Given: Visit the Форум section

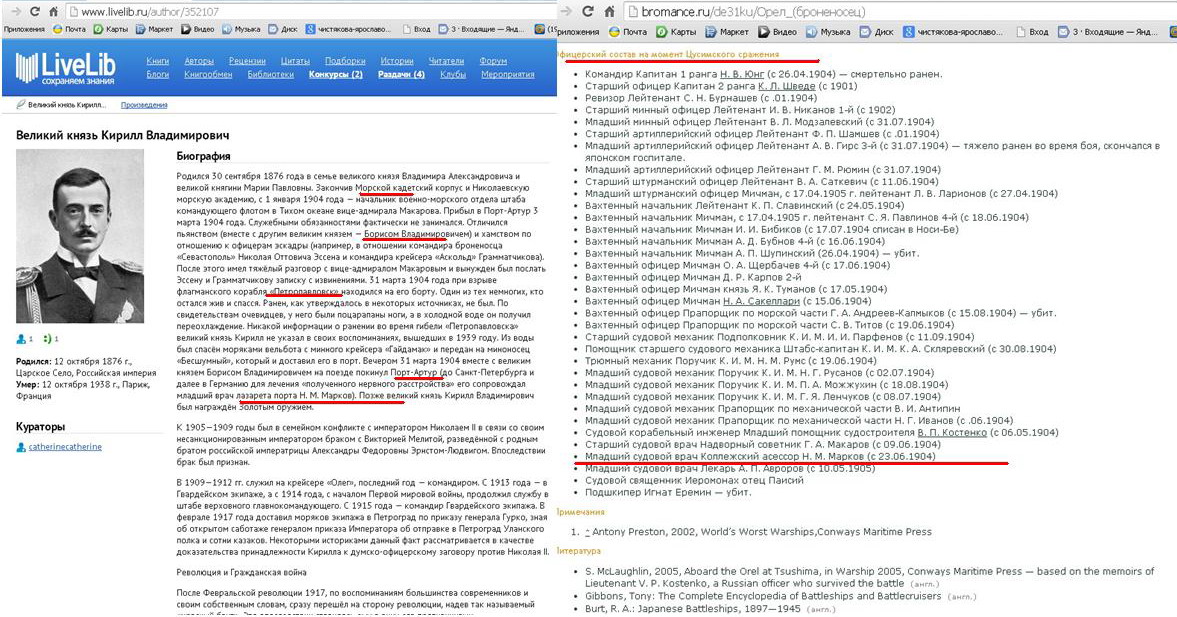Looking at the screenshot, I should coord(493,61).
